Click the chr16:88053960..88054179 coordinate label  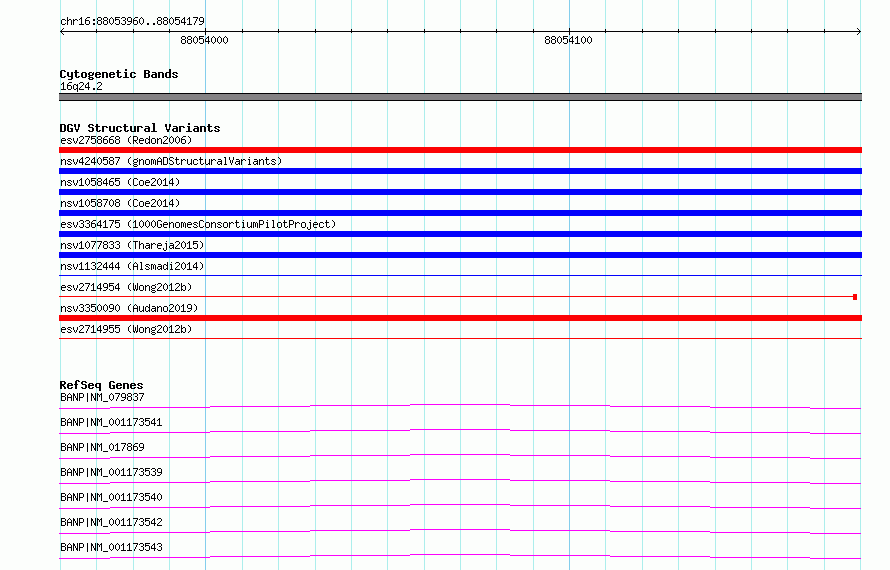point(132,21)
